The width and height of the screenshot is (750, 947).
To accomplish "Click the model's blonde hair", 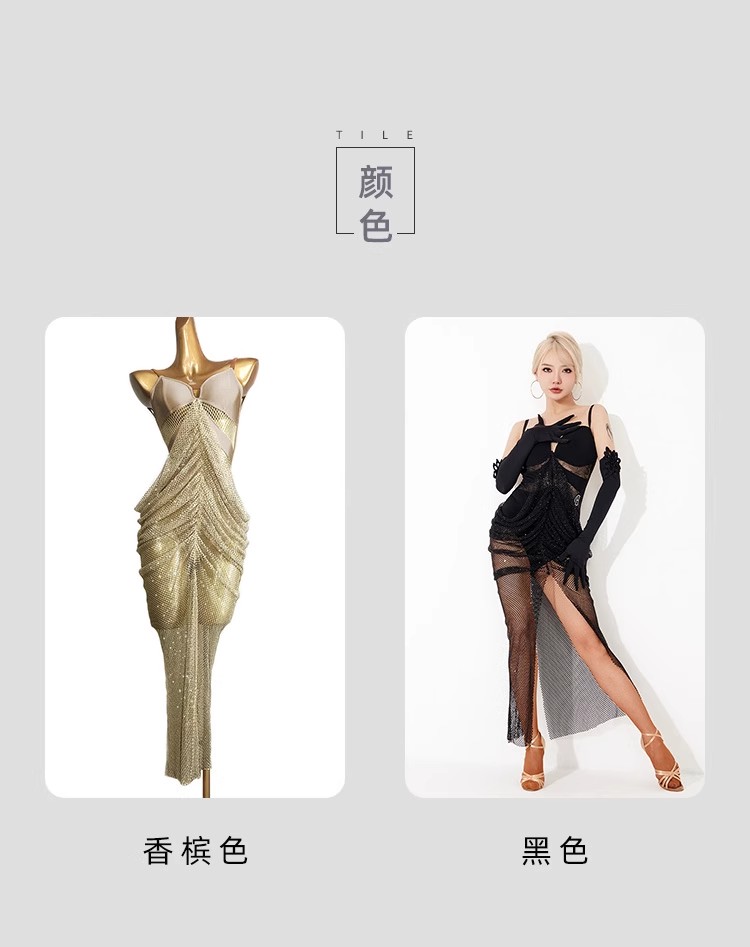I will [x=556, y=348].
